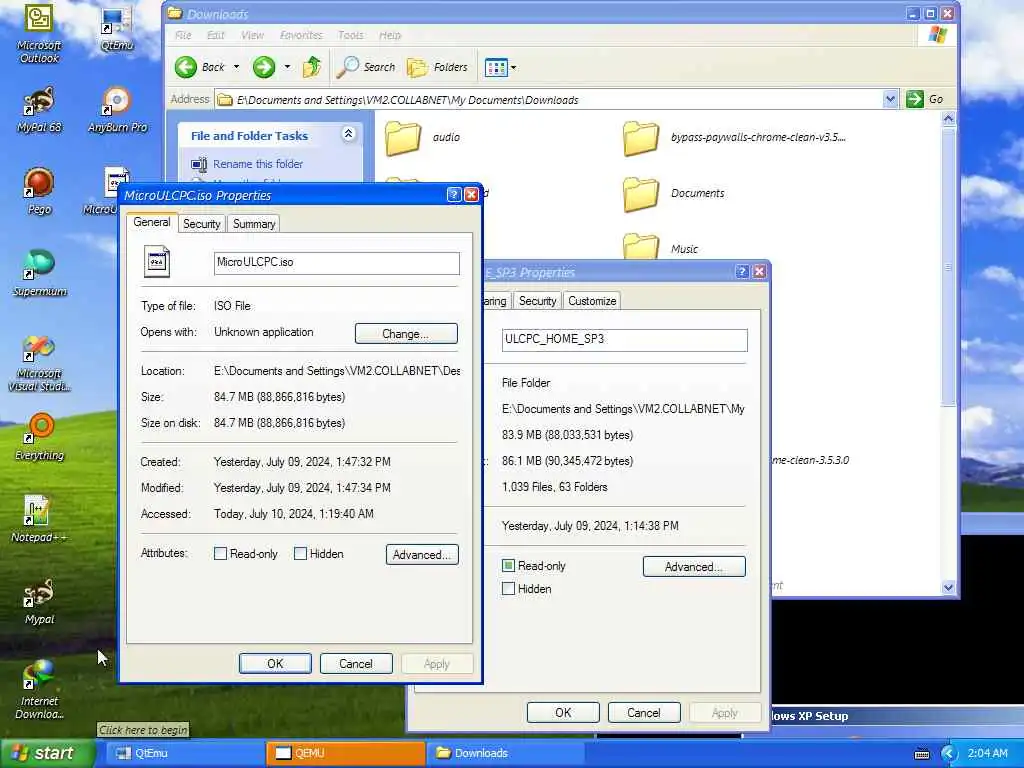Screen dimensions: 1024x768
Task: Open the QtEmu desktop icon
Action: pos(117,29)
